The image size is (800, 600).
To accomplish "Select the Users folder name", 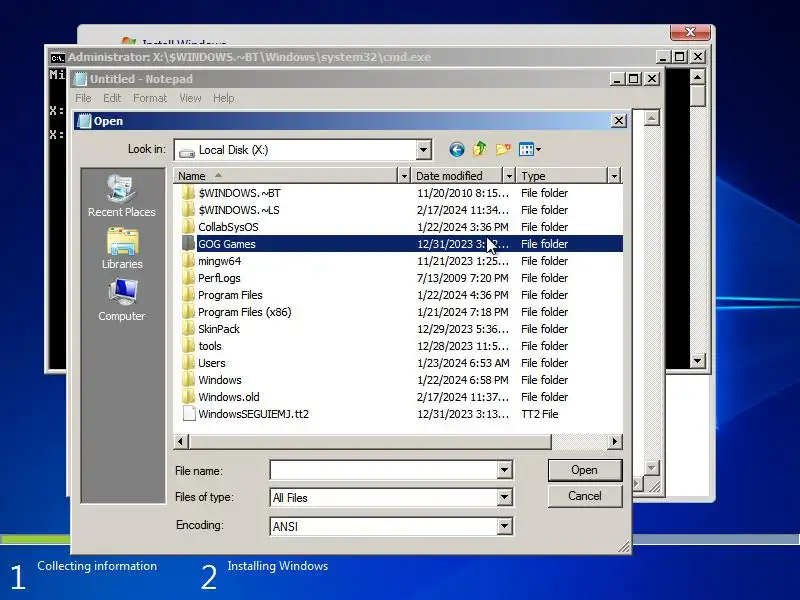I will [212, 363].
